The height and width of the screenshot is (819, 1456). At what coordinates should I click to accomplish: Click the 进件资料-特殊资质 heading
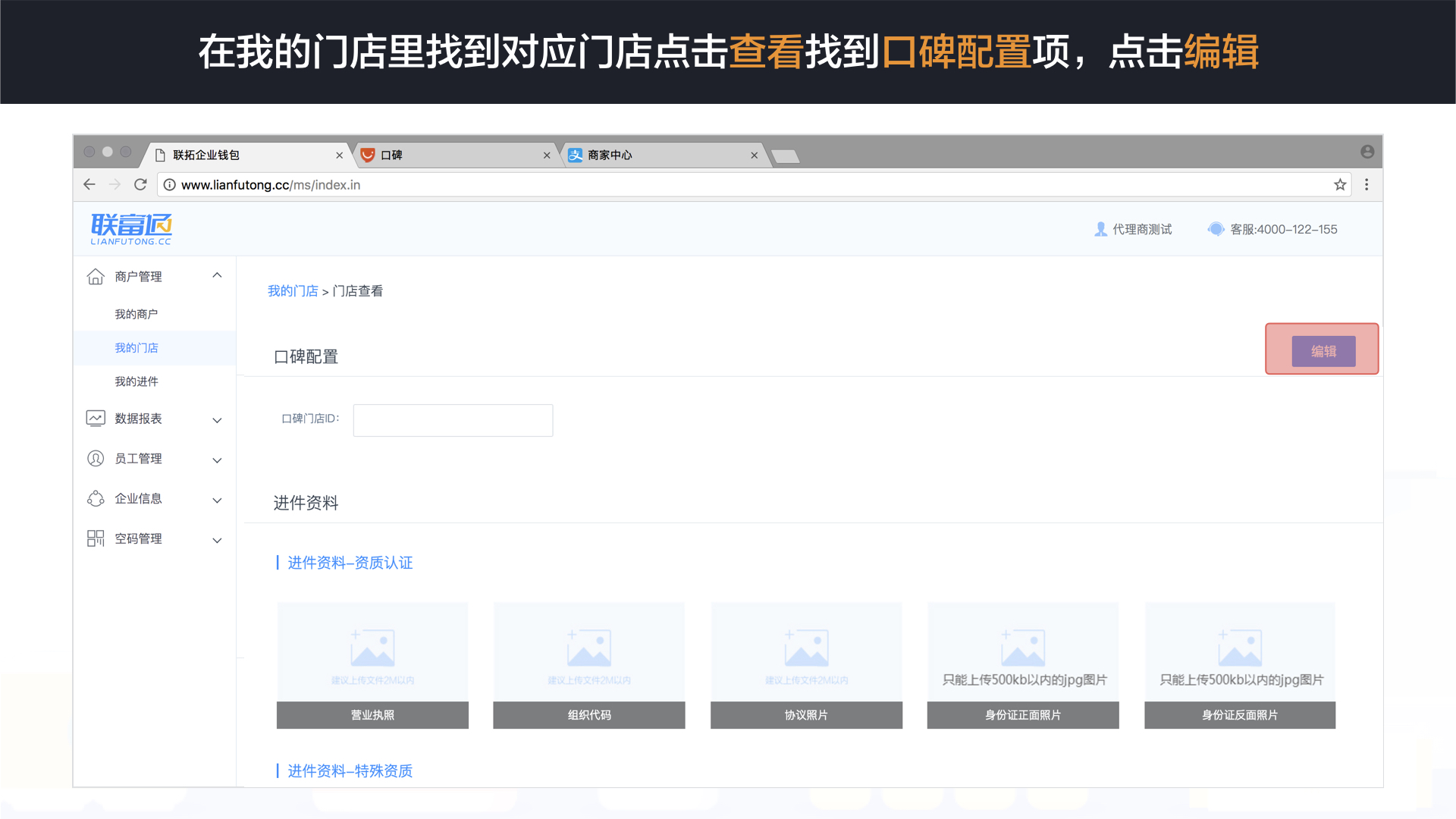[350, 771]
